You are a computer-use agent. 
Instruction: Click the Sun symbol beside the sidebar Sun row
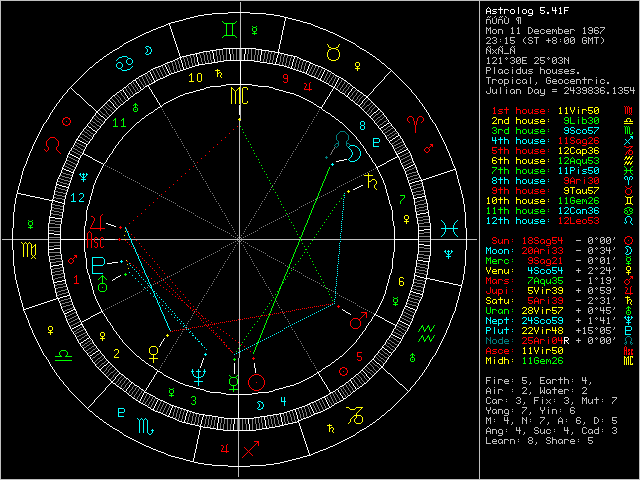[x=629, y=241]
